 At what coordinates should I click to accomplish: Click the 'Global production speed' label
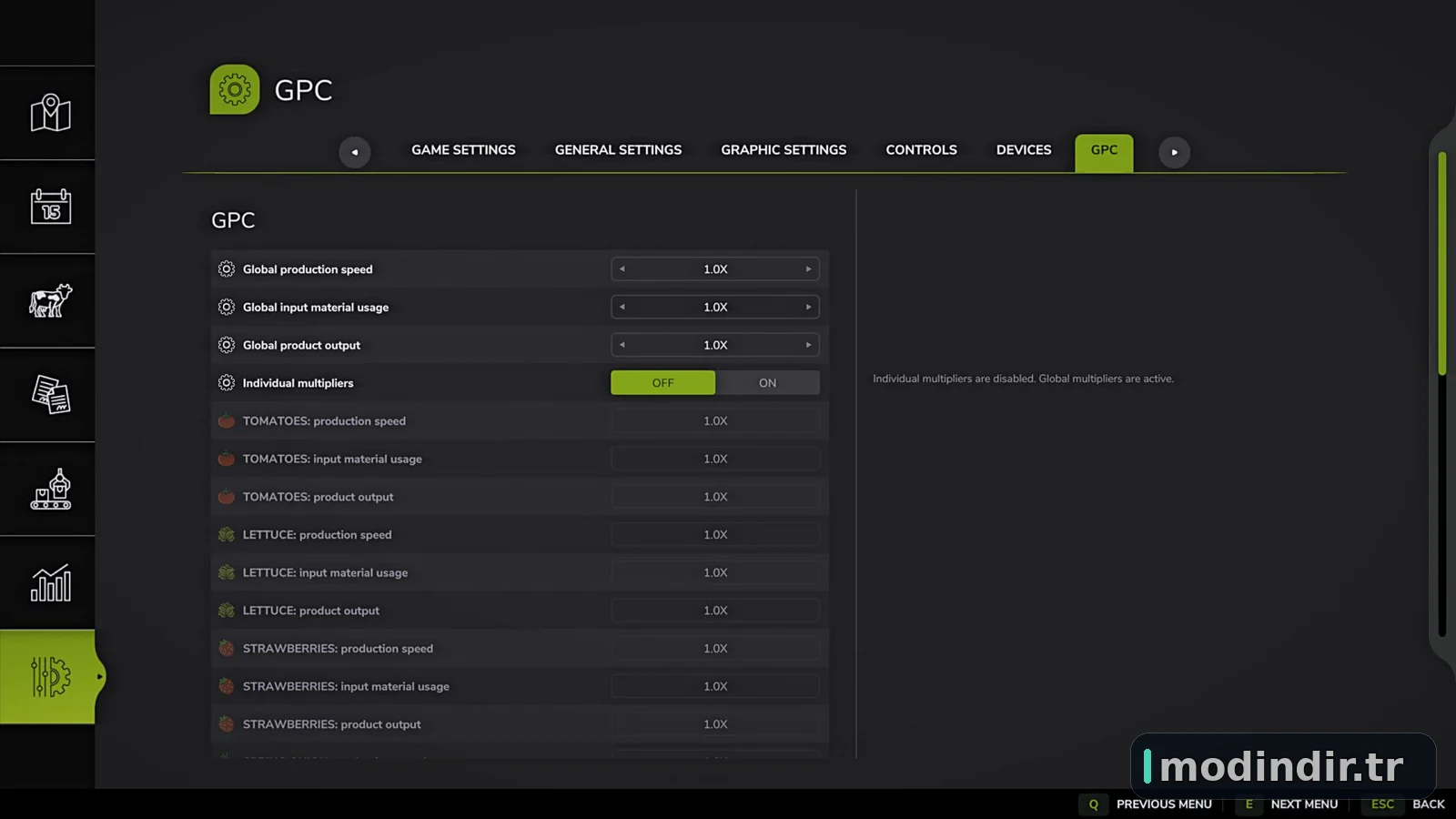click(x=308, y=269)
